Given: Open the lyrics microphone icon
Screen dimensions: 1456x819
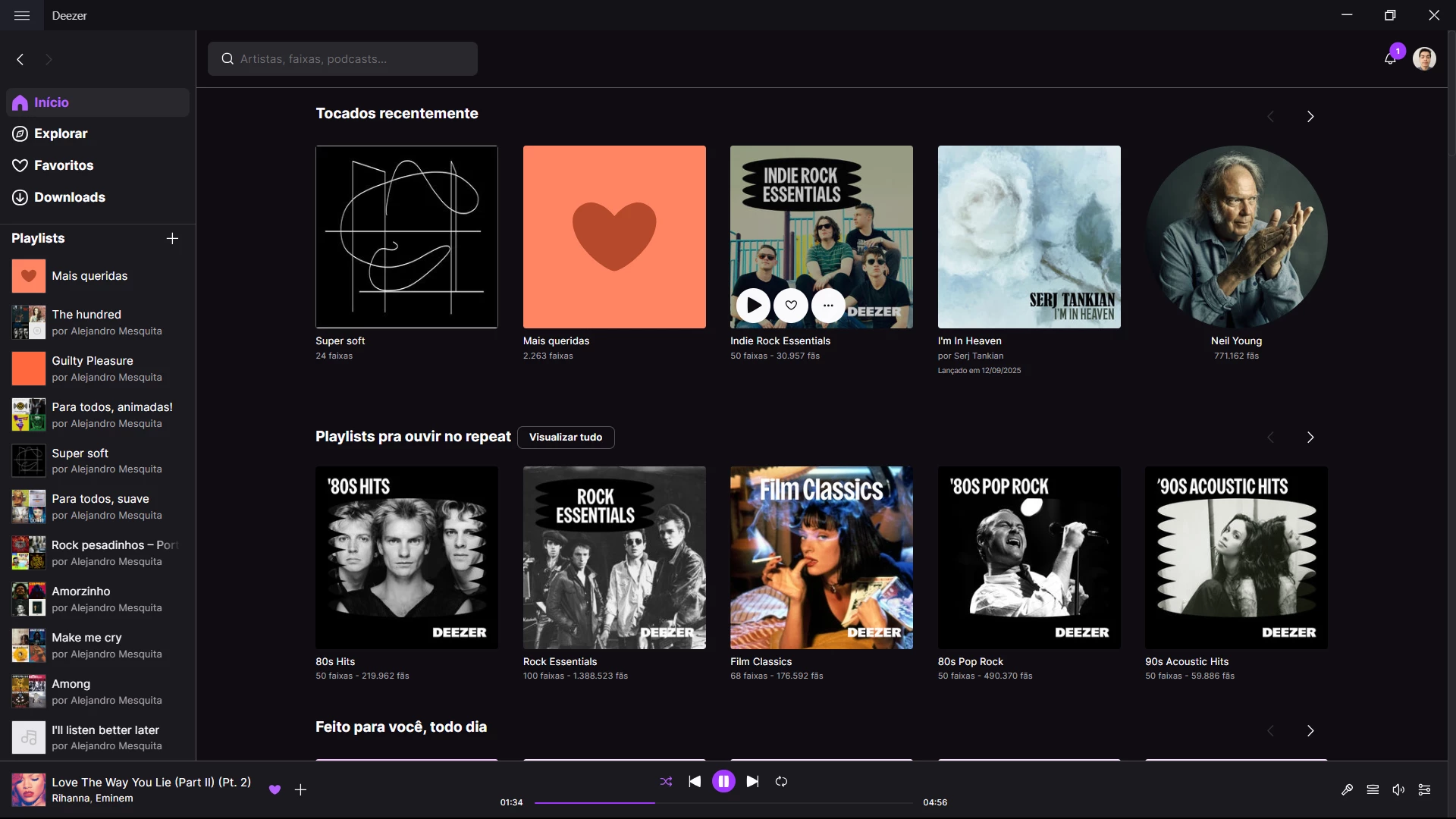Looking at the screenshot, I should click(1347, 789).
